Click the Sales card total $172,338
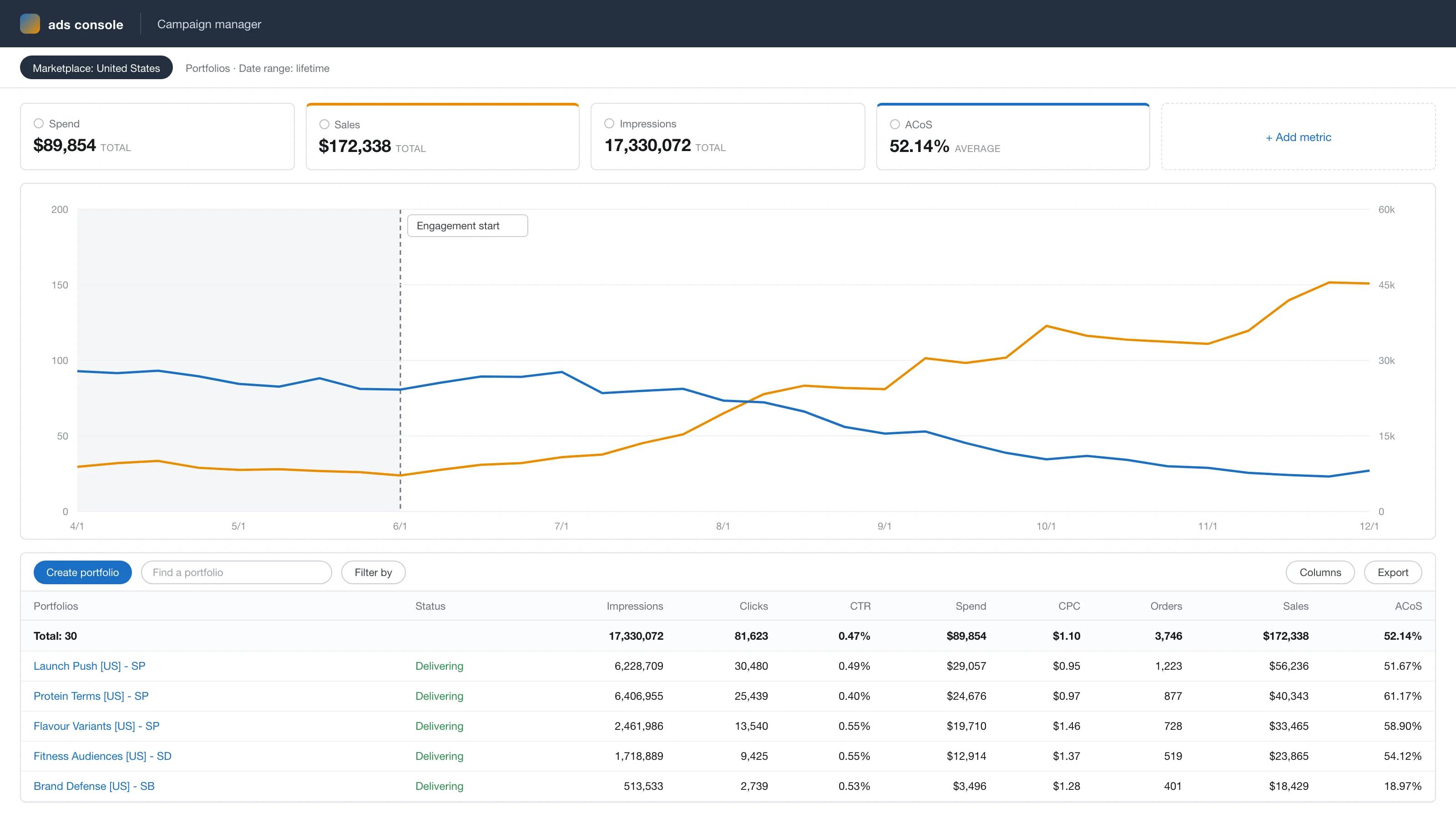1456x819 pixels. 354,147
